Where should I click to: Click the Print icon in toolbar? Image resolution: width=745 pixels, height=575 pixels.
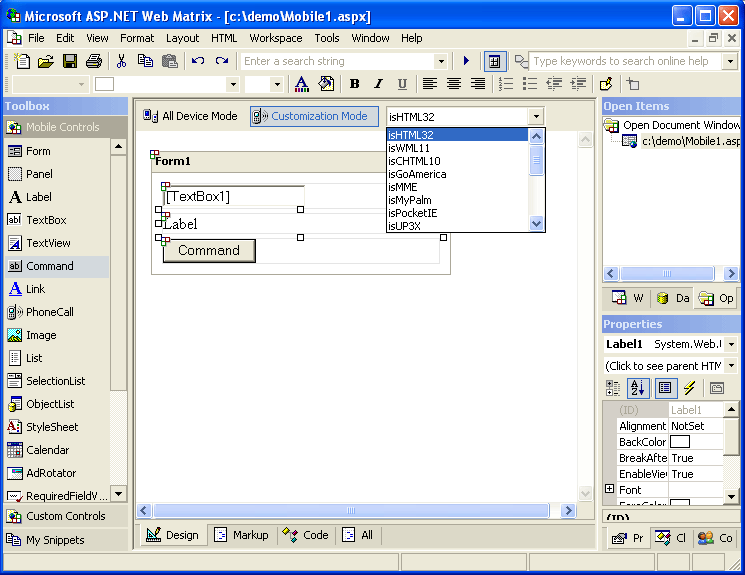pos(94,61)
